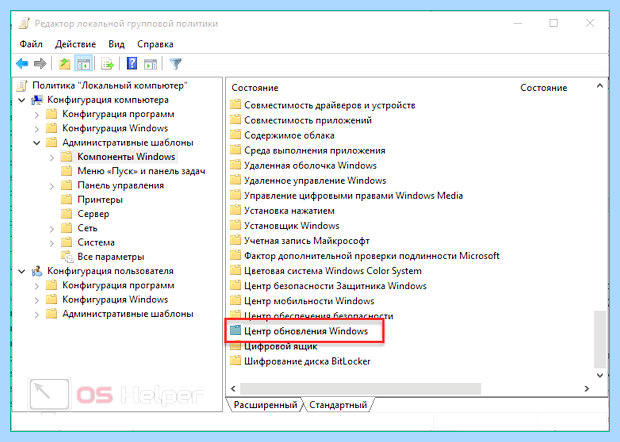Select Установка нажатием row
620x442 pixels.
[x=289, y=210]
